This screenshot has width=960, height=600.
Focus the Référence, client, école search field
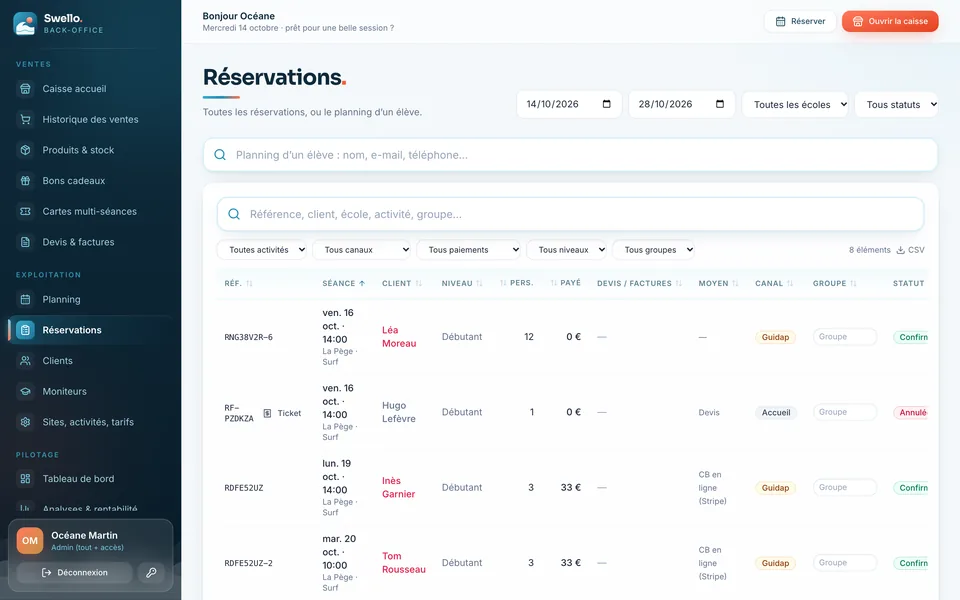570,214
